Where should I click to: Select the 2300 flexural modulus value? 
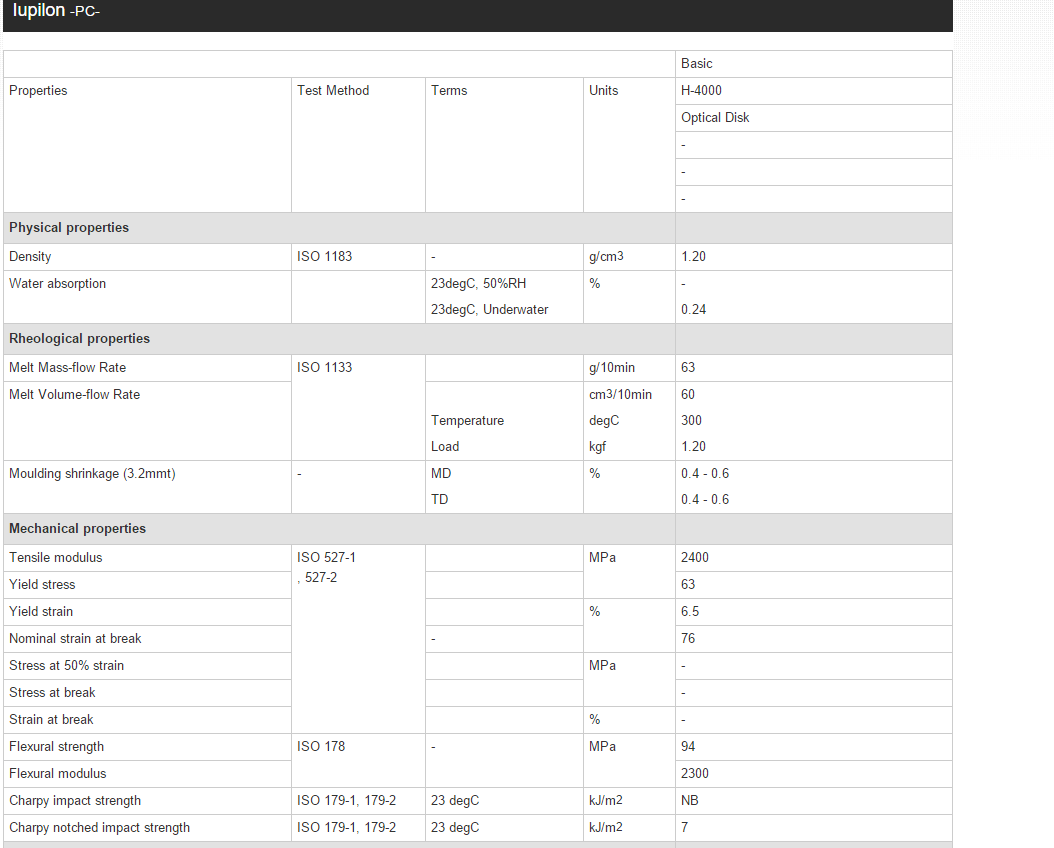[694, 773]
